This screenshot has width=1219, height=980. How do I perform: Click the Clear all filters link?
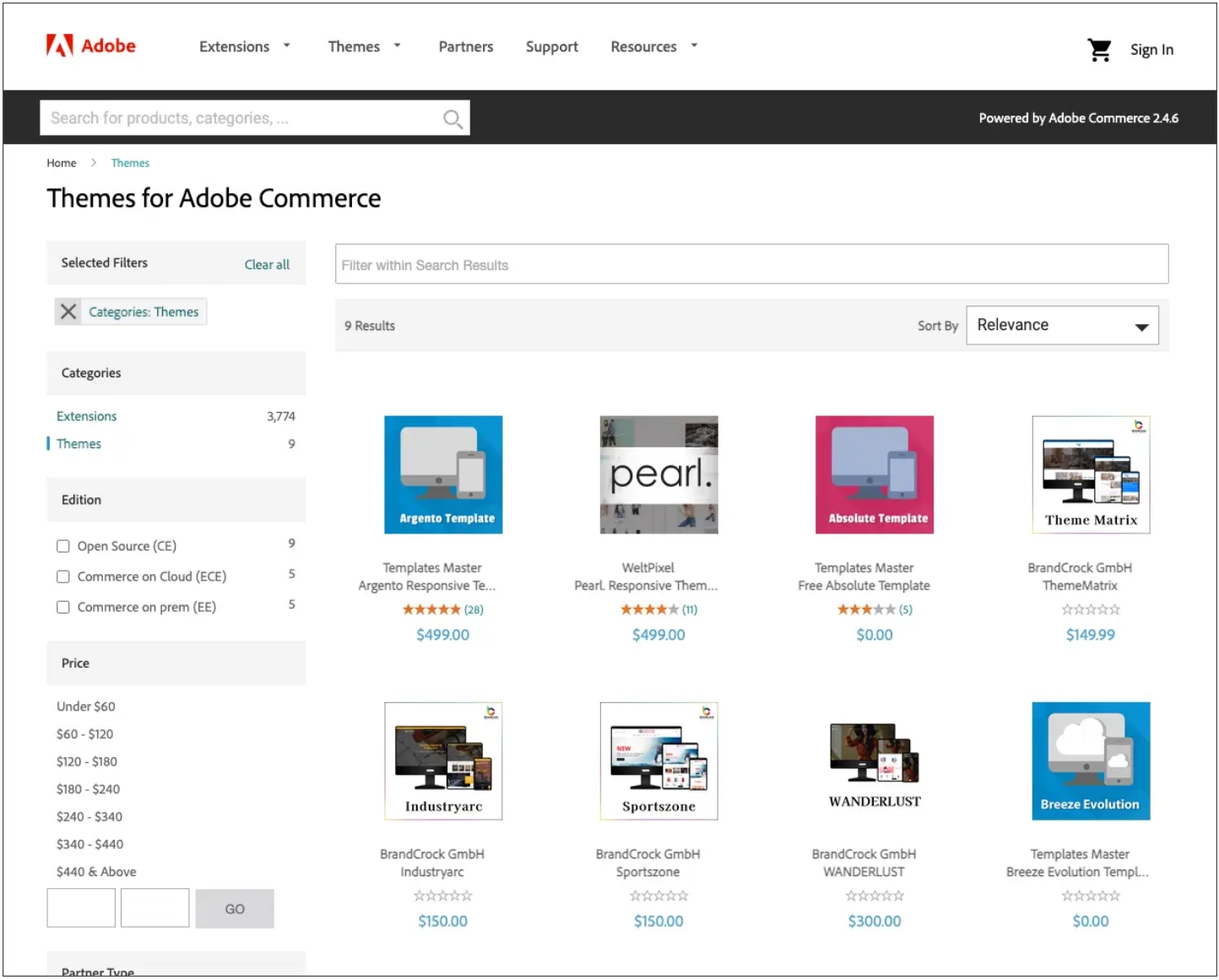267,264
